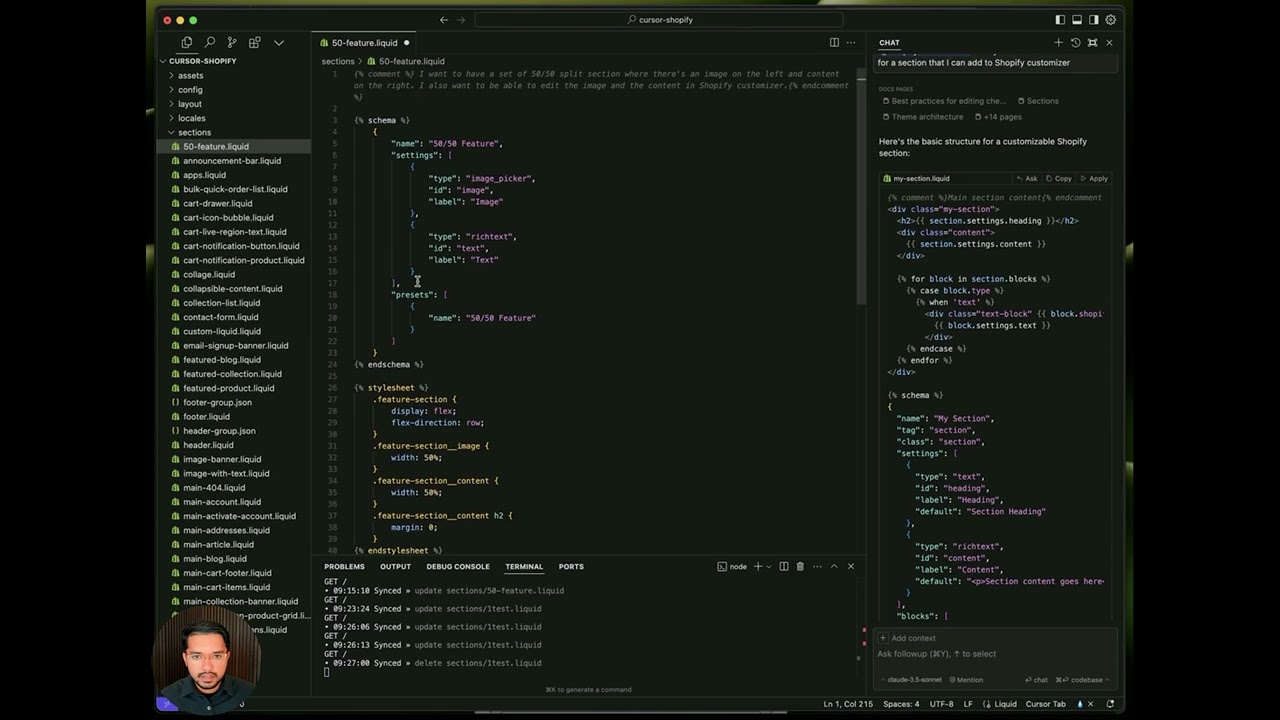Screen dimensions: 1280x720
Task: Open the additional views chevron in activity bar
Action: click(279, 42)
